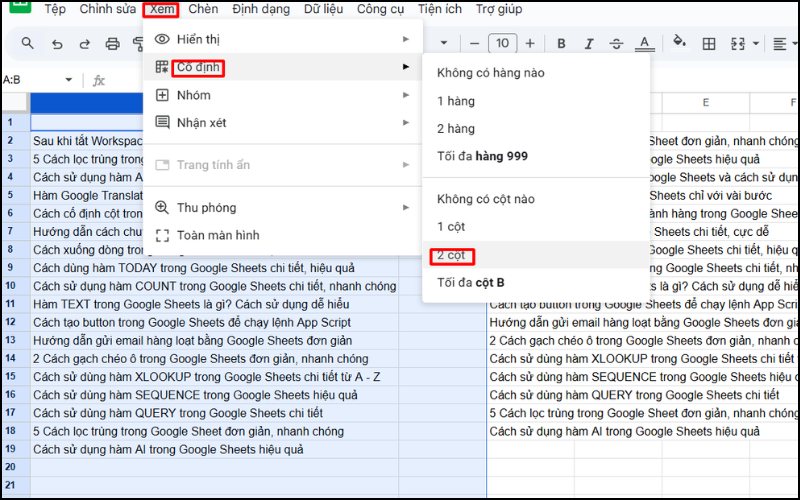This screenshot has height=500, width=800.
Task: Choose Tối đa hàng 999
Action: [536, 156]
